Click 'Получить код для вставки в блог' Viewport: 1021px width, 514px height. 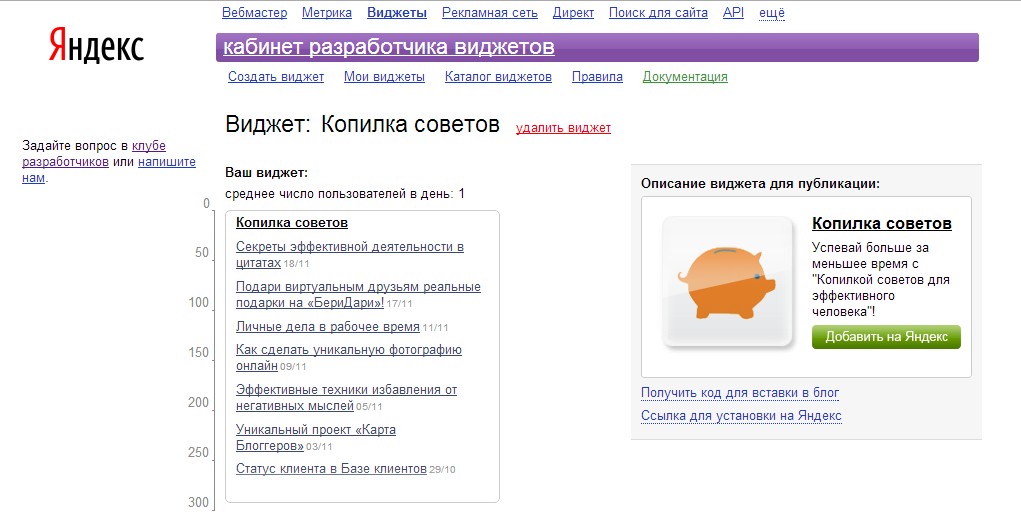[x=739, y=393]
